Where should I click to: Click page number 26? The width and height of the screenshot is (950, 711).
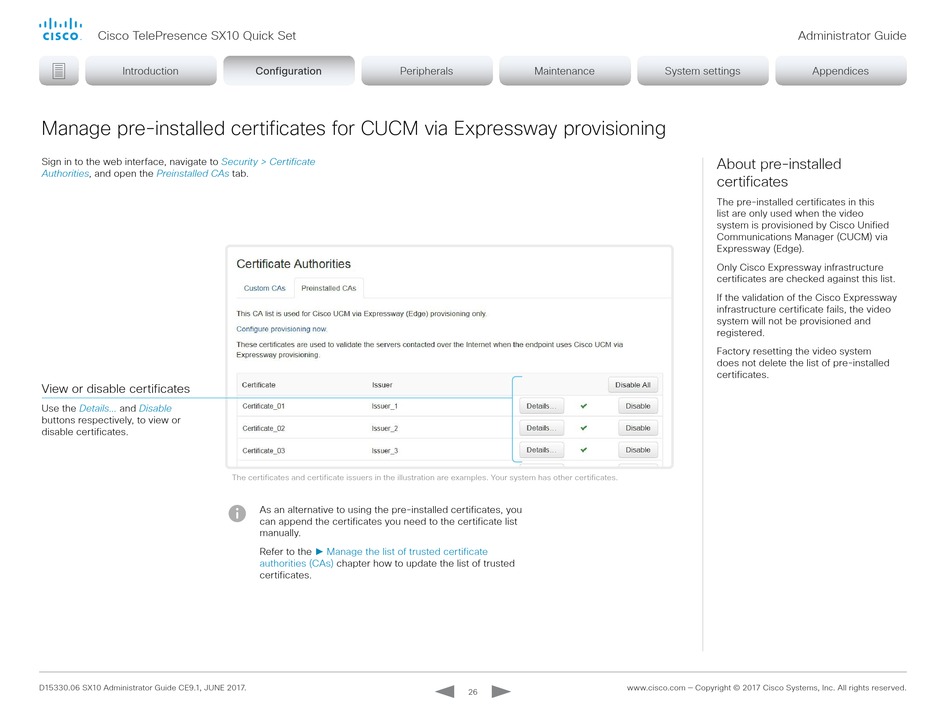coord(473,692)
